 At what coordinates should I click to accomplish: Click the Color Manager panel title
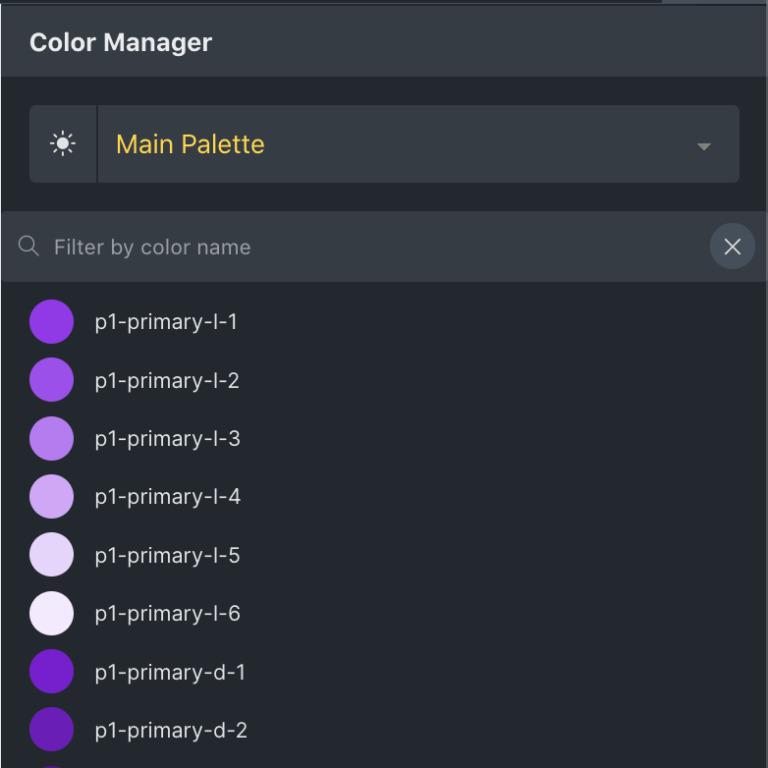[121, 43]
